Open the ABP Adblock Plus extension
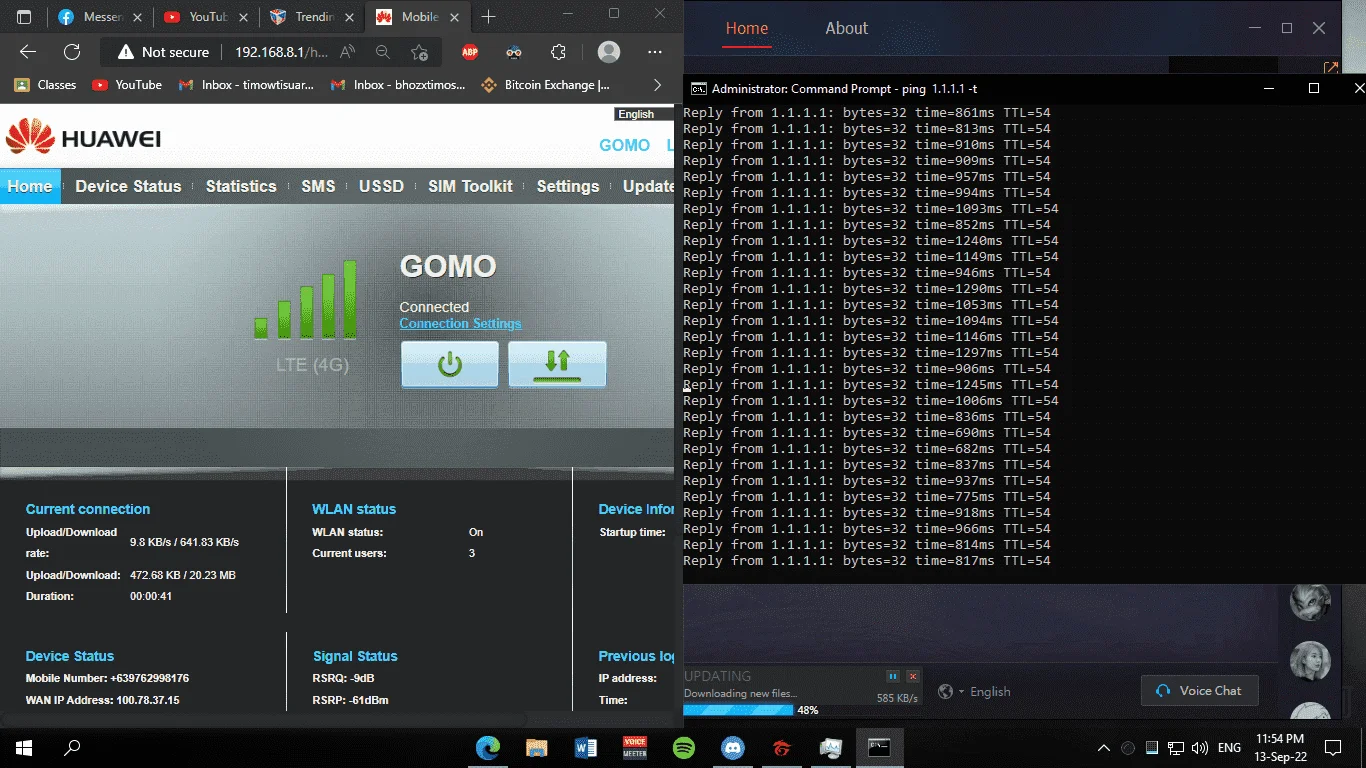This screenshot has width=1366, height=768. [469, 52]
